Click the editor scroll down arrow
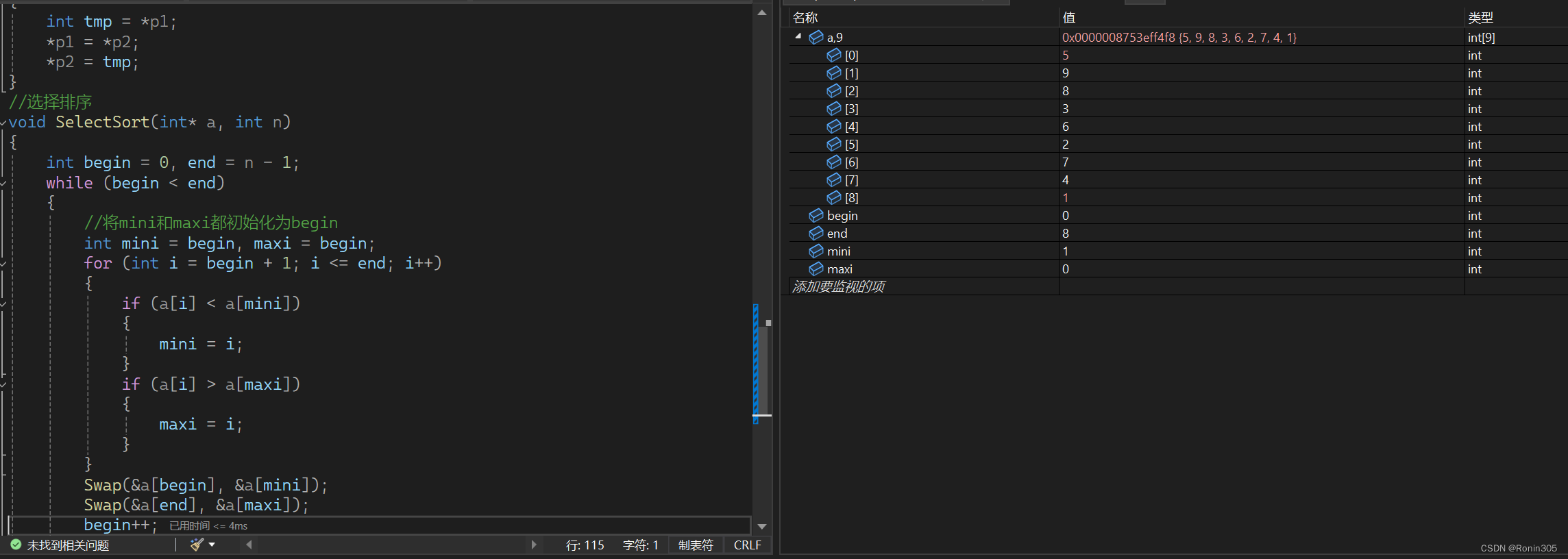This screenshot has height=559, width=1568. click(x=762, y=526)
